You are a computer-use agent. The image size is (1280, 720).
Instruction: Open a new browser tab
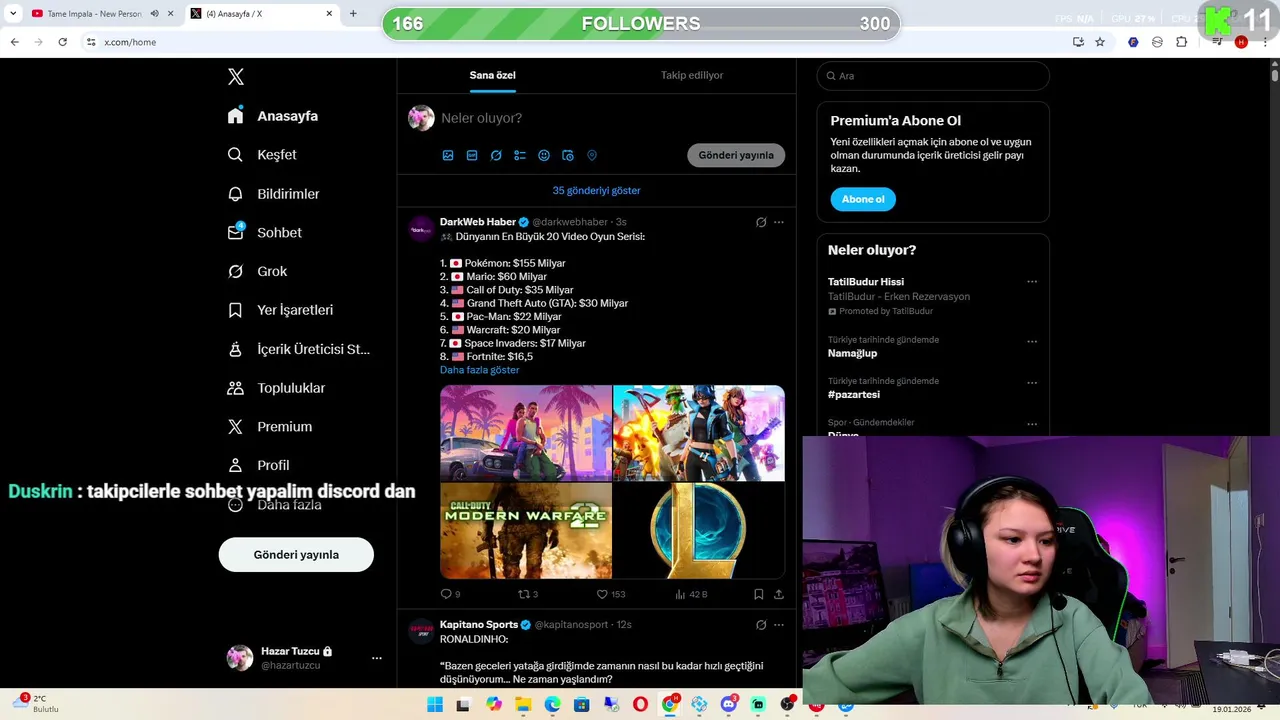(353, 14)
